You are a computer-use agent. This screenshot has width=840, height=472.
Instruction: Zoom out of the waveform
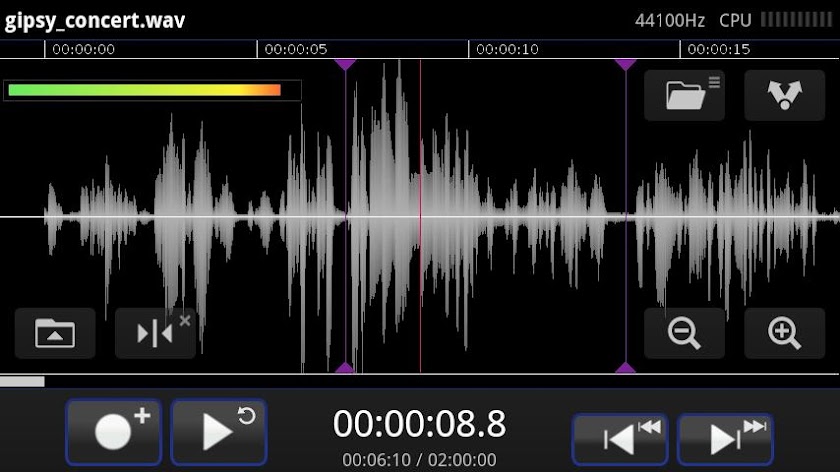(x=684, y=333)
